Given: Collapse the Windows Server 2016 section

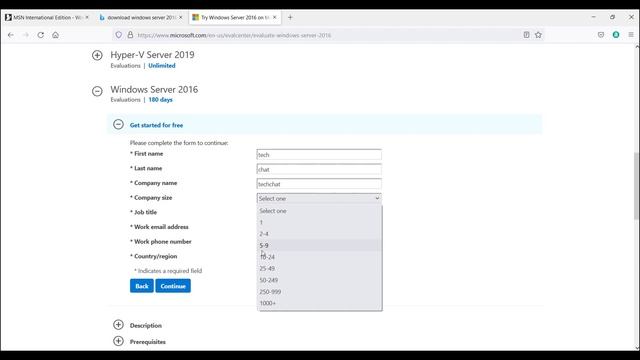Looking at the screenshot, I should [x=97, y=91].
